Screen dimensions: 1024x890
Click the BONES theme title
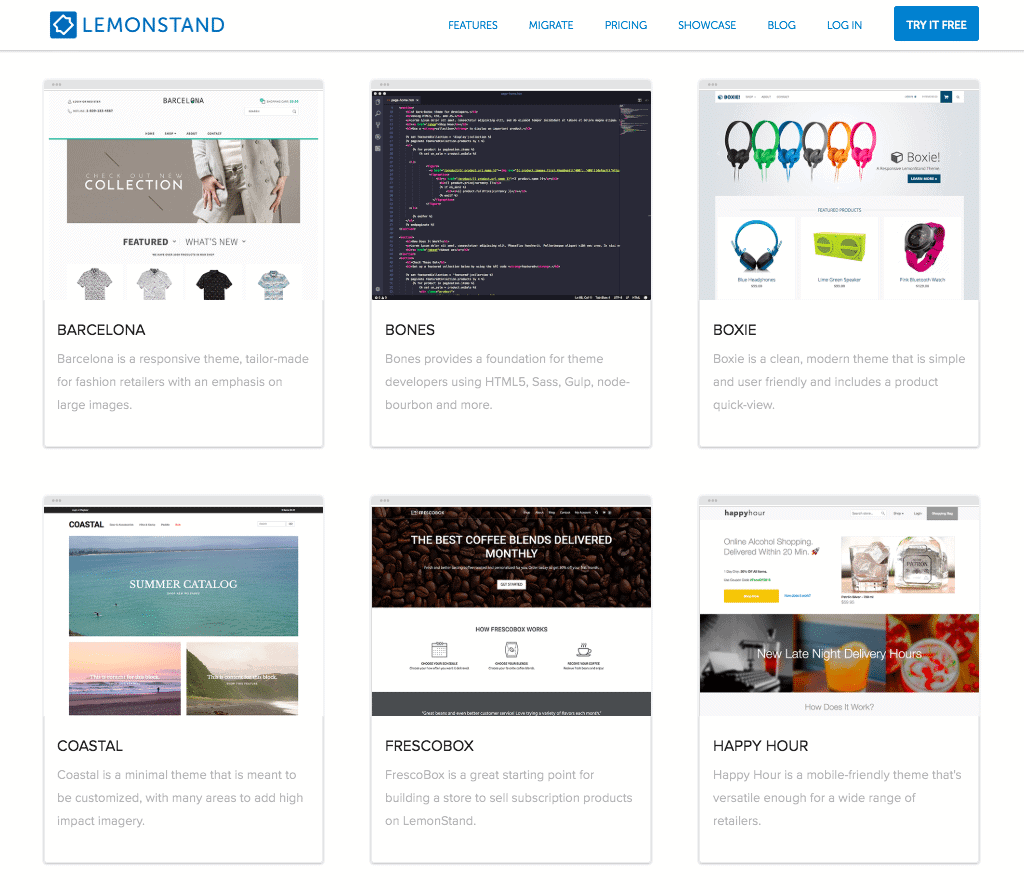click(x=410, y=330)
